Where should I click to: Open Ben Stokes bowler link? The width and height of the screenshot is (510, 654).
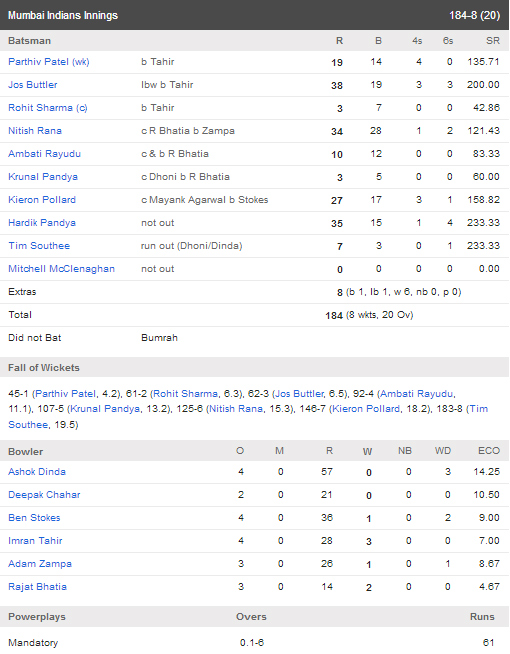pos(34,518)
